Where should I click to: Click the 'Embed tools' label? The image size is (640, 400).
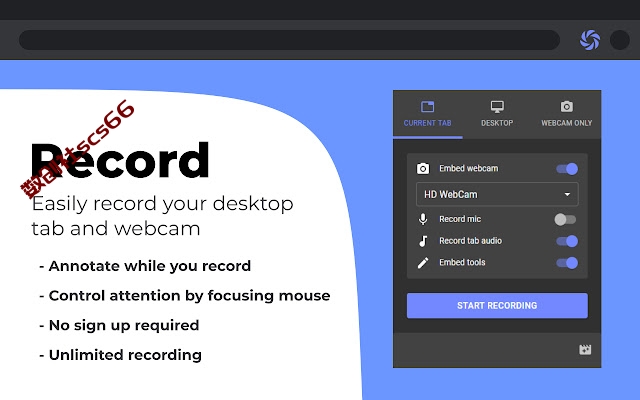click(462, 262)
